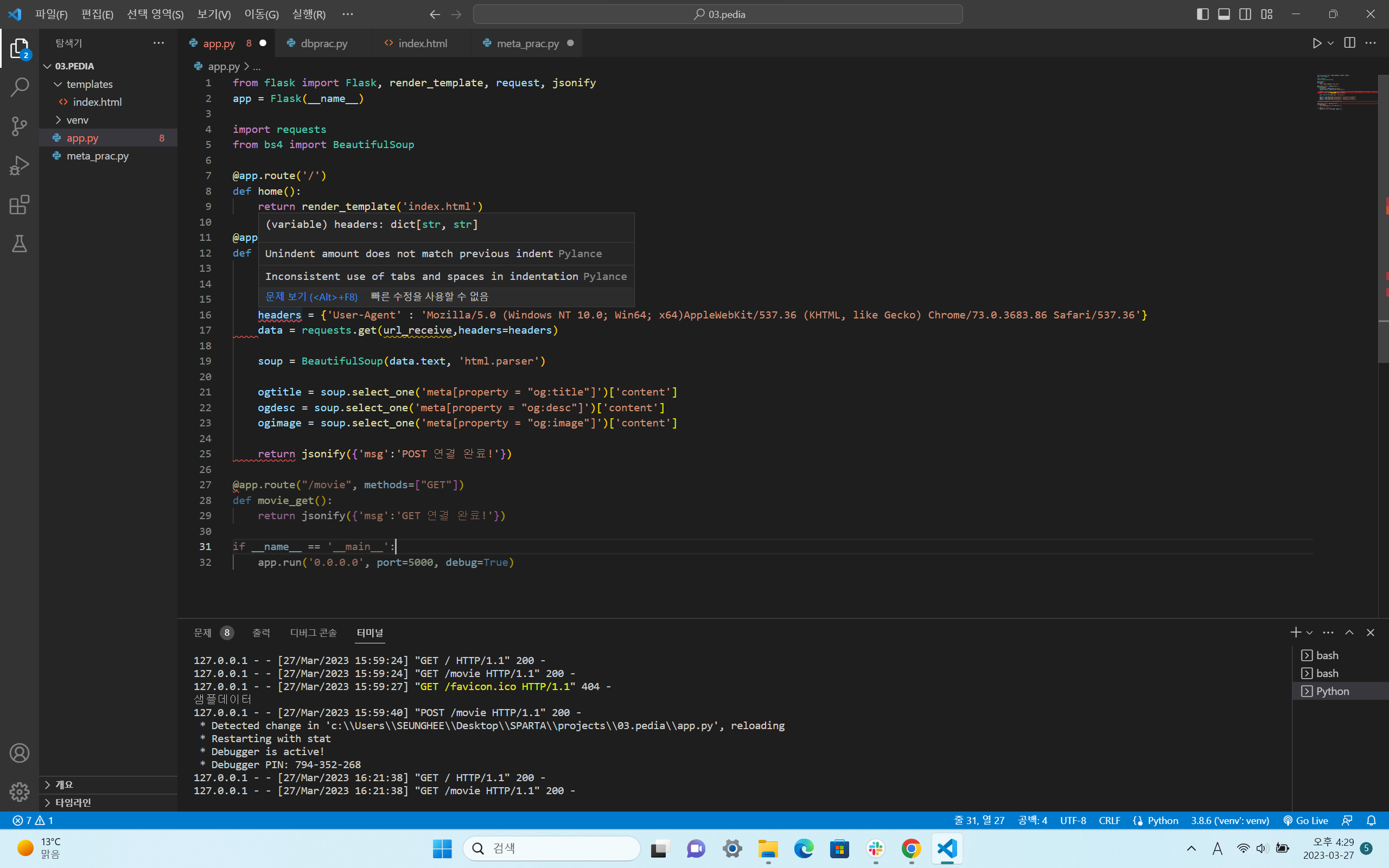The image size is (1389, 868).
Task: Maximize the panel size with the chevron
Action: [x=1349, y=632]
